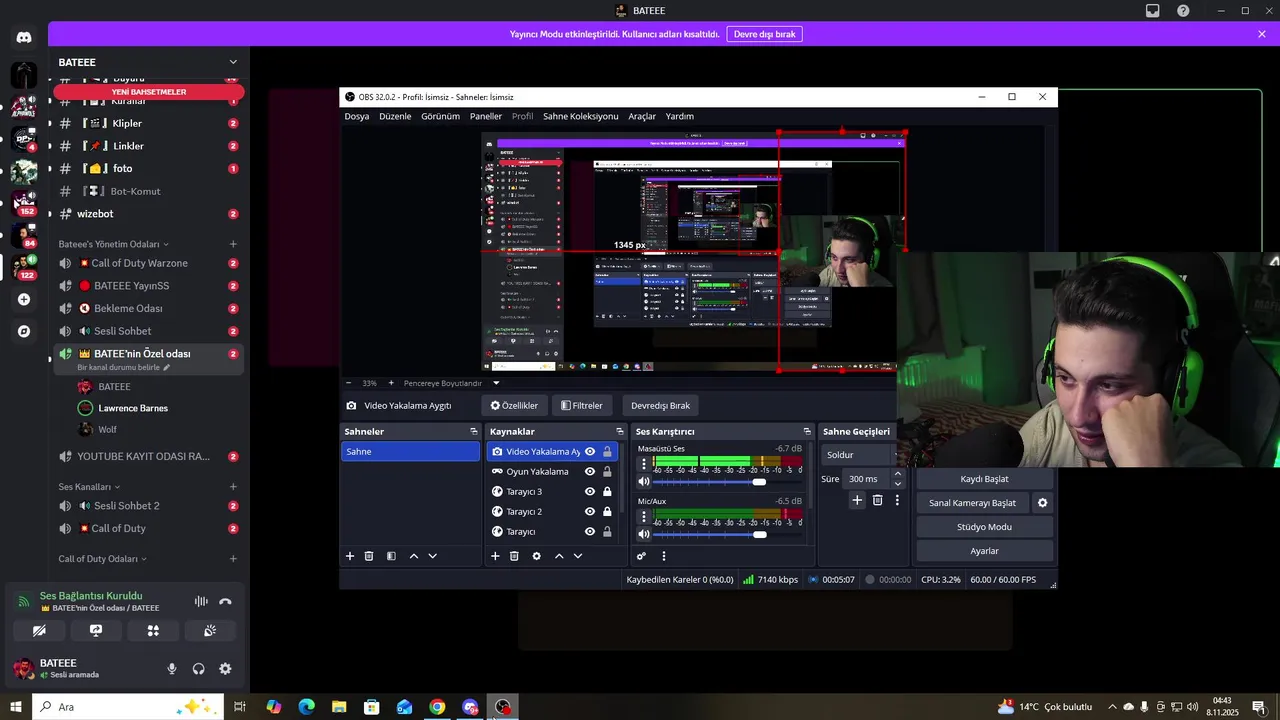This screenshot has width=1280, height=720.
Task: Hide Video Yakalama Aygıtı source eye
Action: tap(590, 452)
